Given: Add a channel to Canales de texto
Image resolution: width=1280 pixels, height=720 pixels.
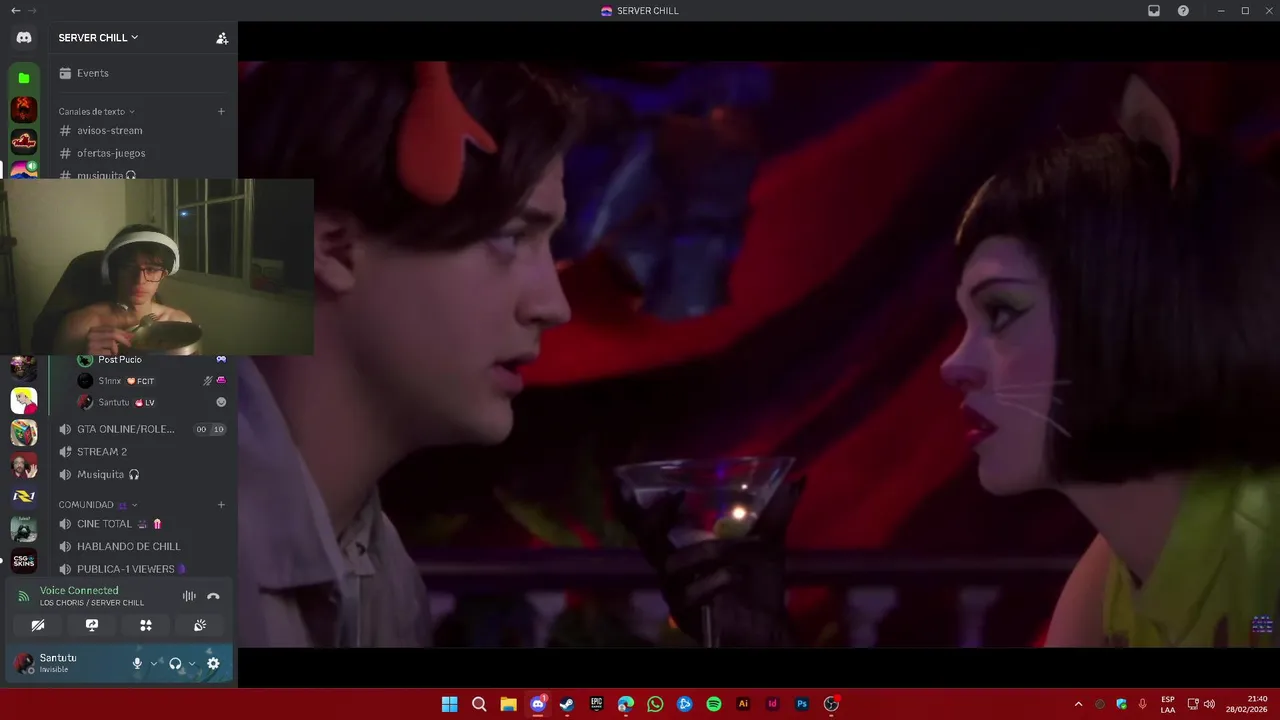Looking at the screenshot, I should pyautogui.click(x=221, y=111).
